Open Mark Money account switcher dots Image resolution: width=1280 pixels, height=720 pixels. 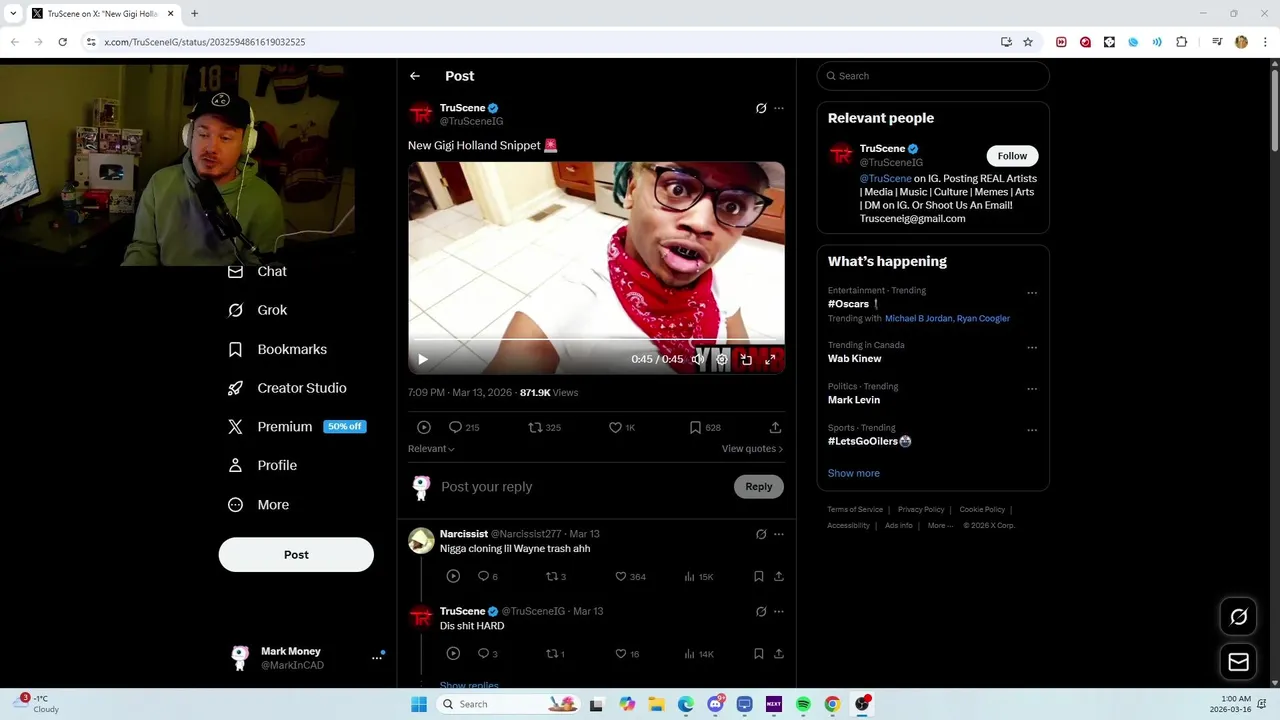(377, 658)
